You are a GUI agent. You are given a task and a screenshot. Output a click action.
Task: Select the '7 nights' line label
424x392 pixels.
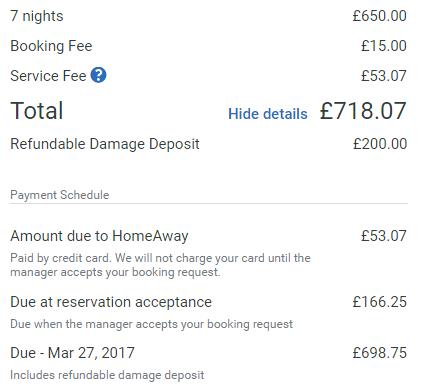click(x=37, y=16)
